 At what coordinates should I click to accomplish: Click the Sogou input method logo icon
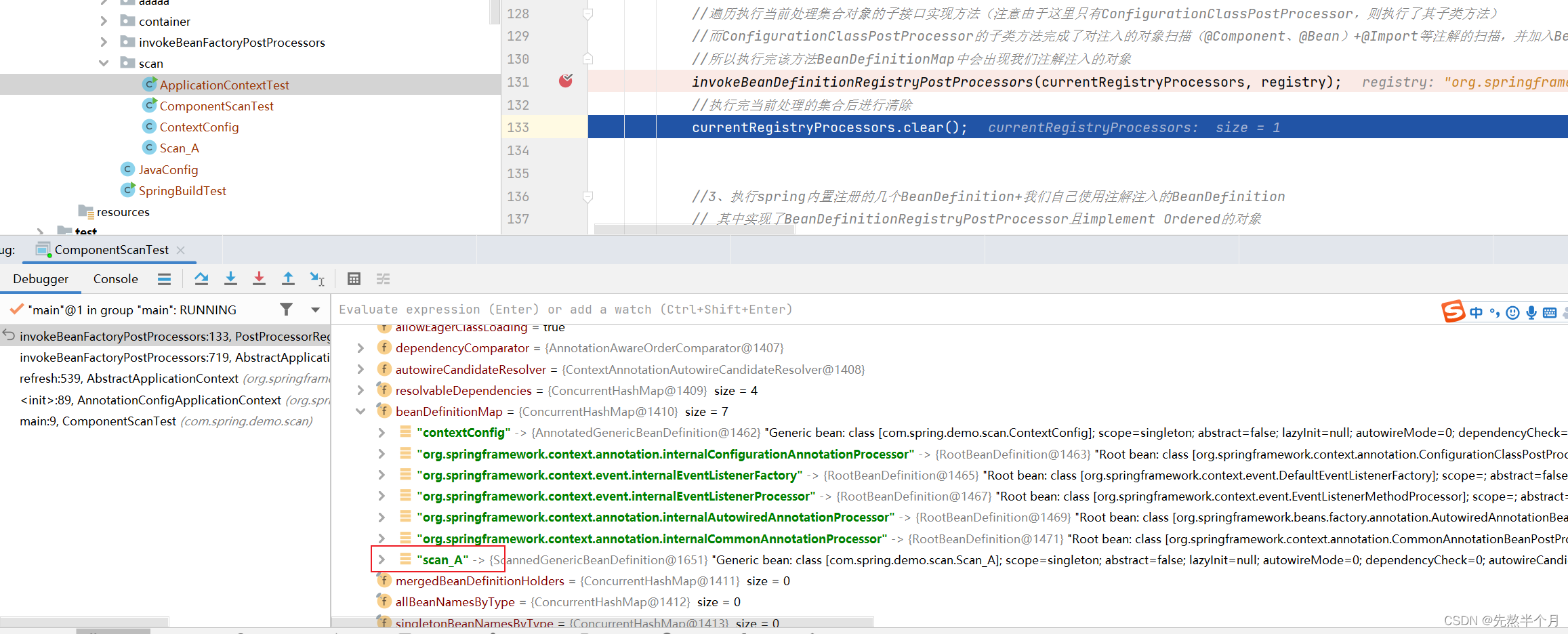[x=1453, y=312]
